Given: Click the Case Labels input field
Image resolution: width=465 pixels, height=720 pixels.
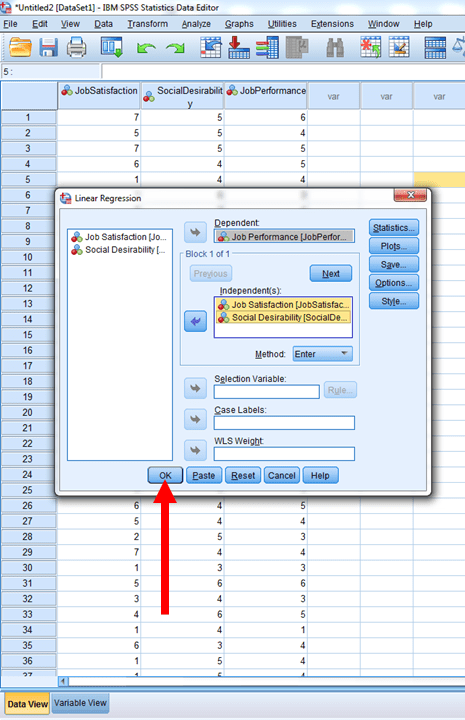Looking at the screenshot, I should click(284, 423).
